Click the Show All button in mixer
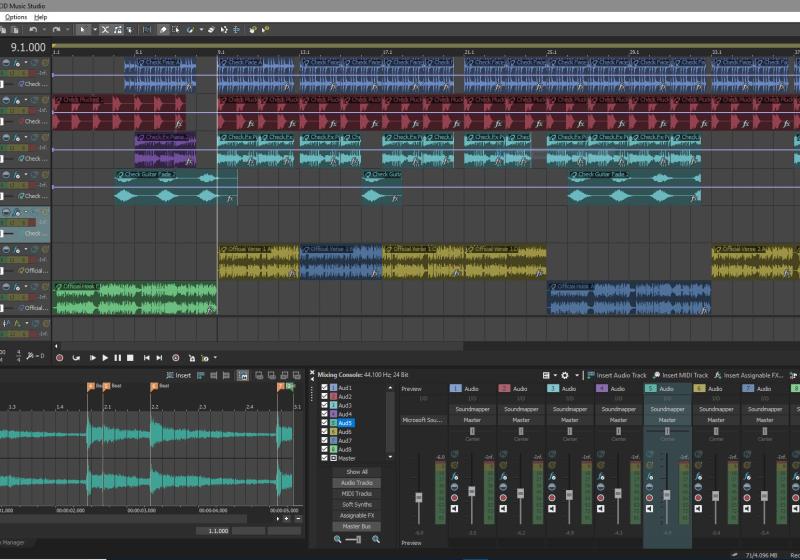The image size is (800, 560). pyautogui.click(x=357, y=472)
